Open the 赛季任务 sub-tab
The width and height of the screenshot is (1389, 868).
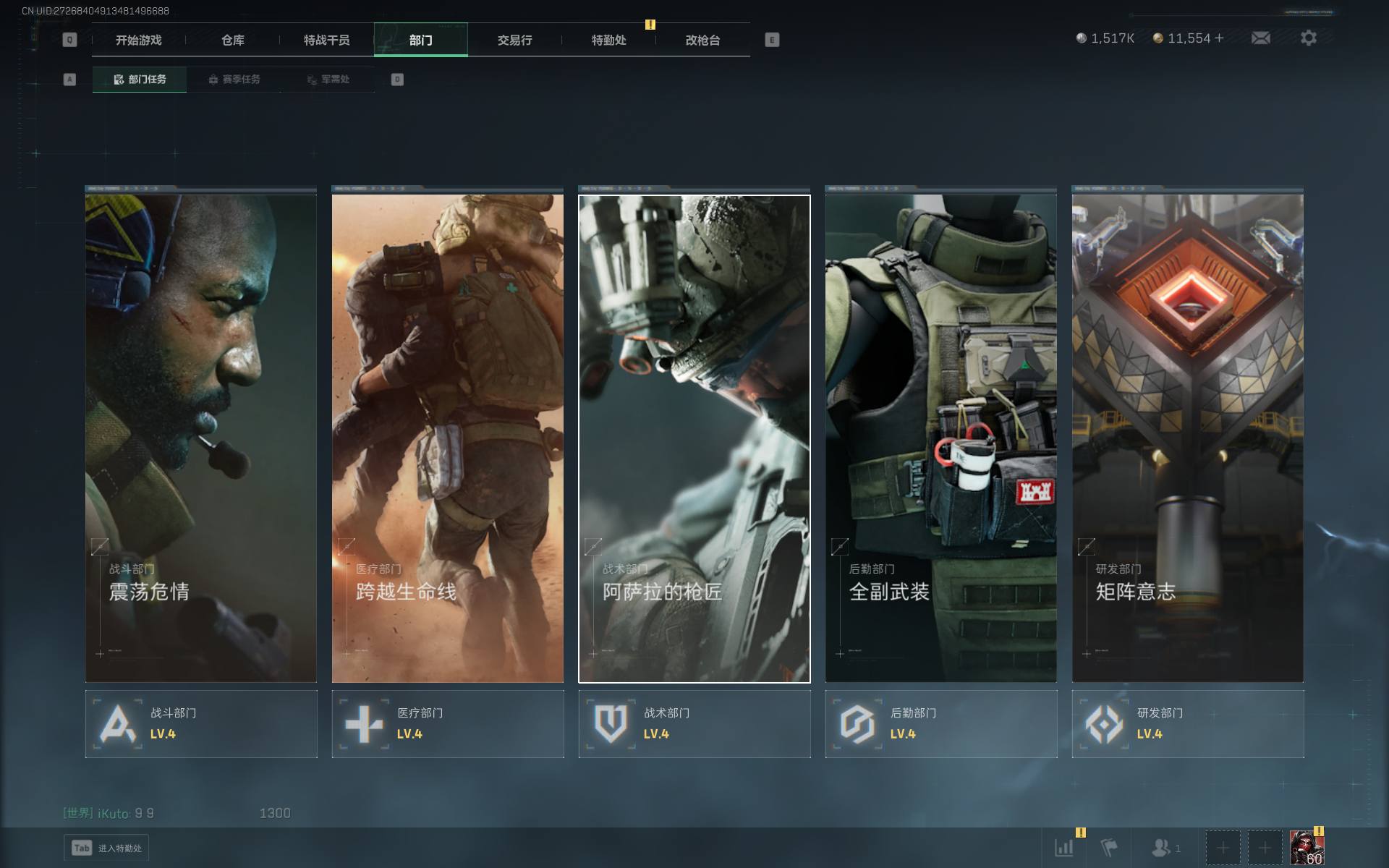234,80
